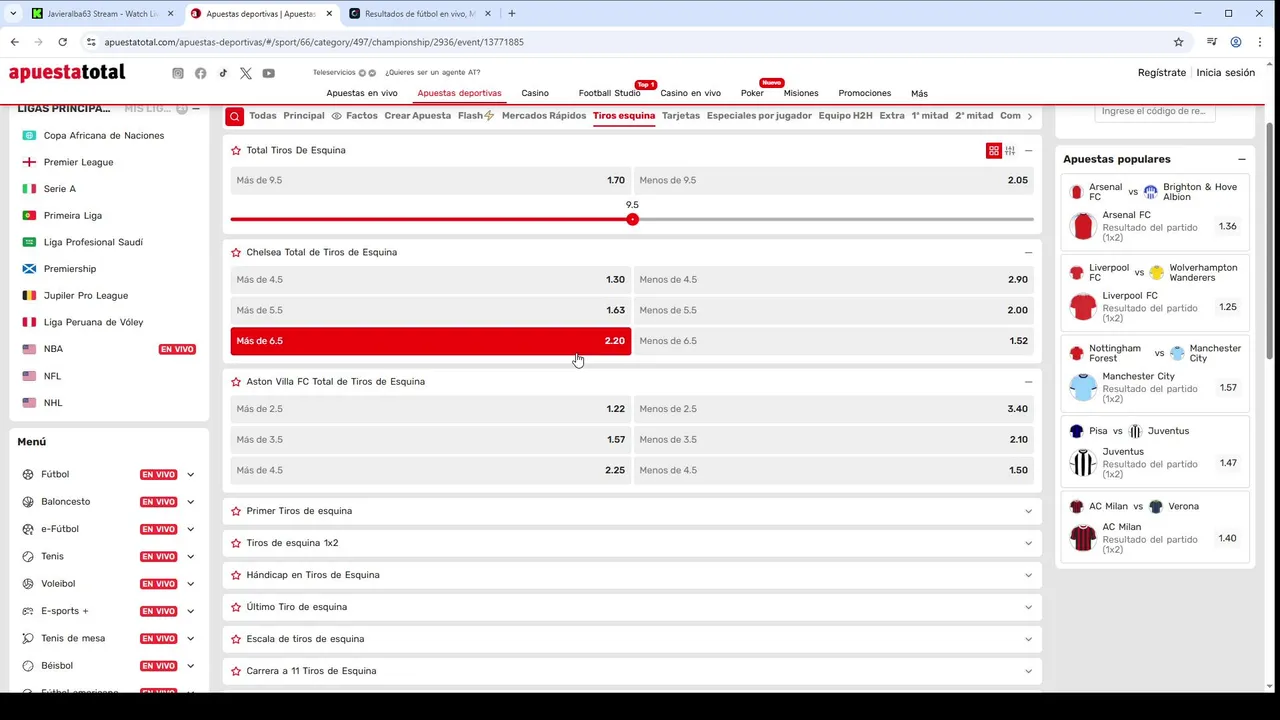
Task: Favorite the Aston Villa FC Total star
Action: click(236, 381)
